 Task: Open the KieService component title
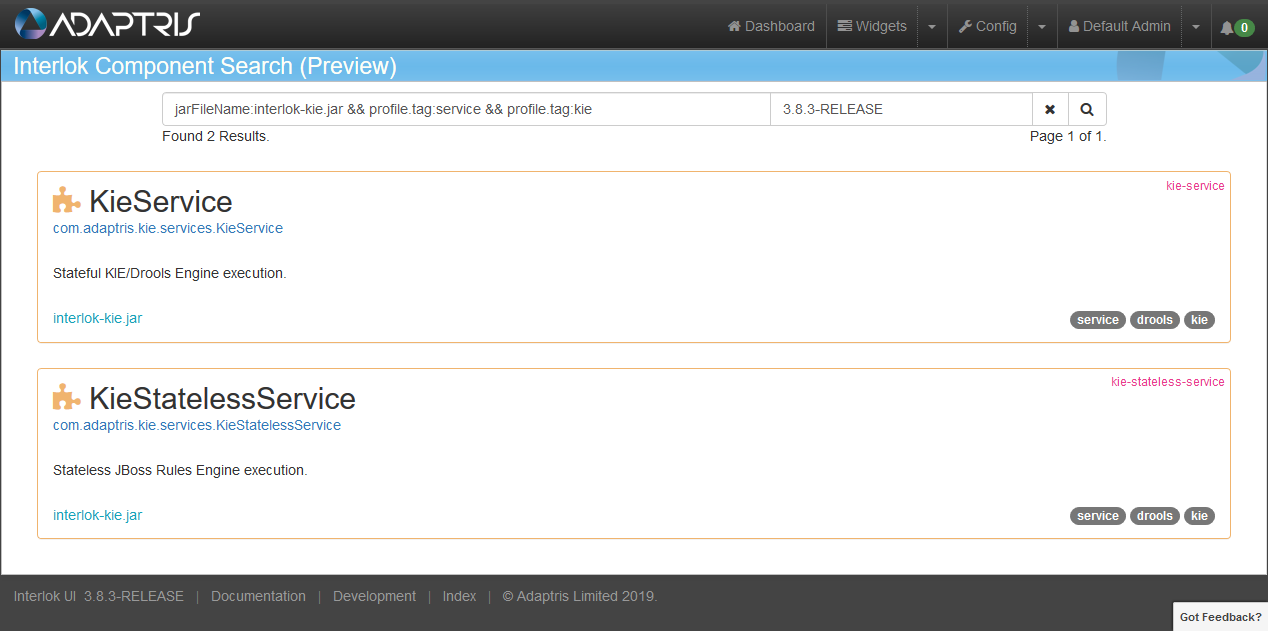(x=161, y=201)
